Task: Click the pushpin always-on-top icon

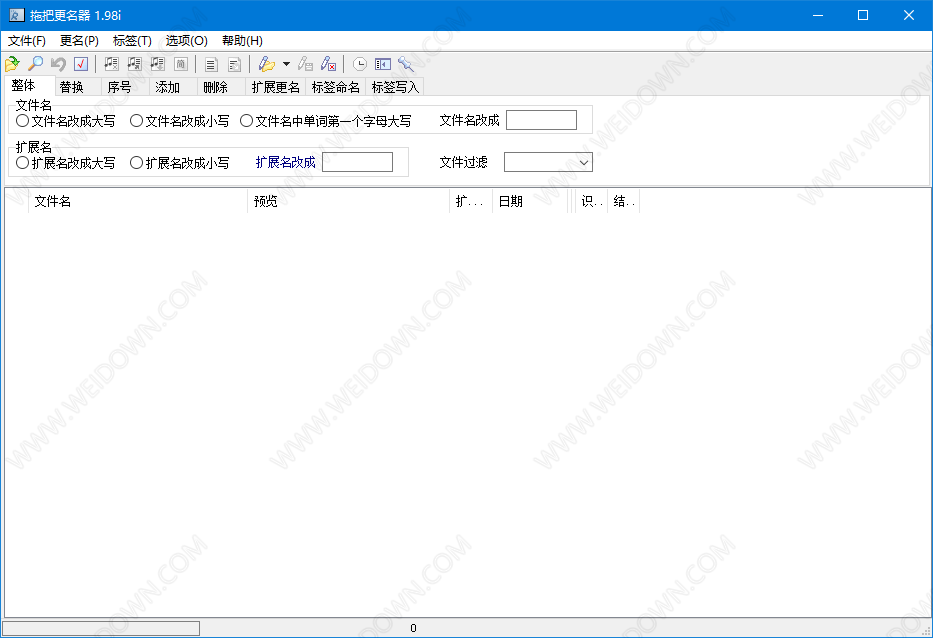Action: click(406, 64)
